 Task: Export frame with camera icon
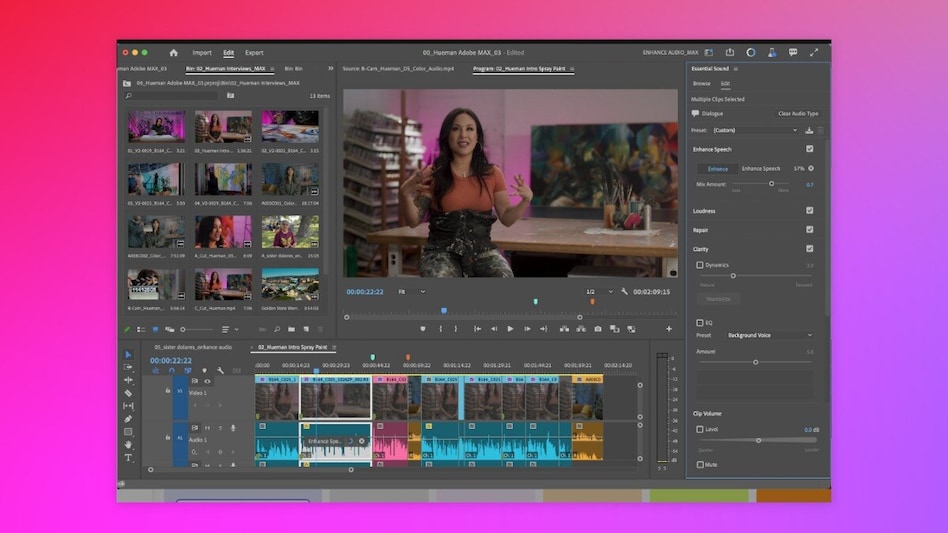click(x=598, y=329)
